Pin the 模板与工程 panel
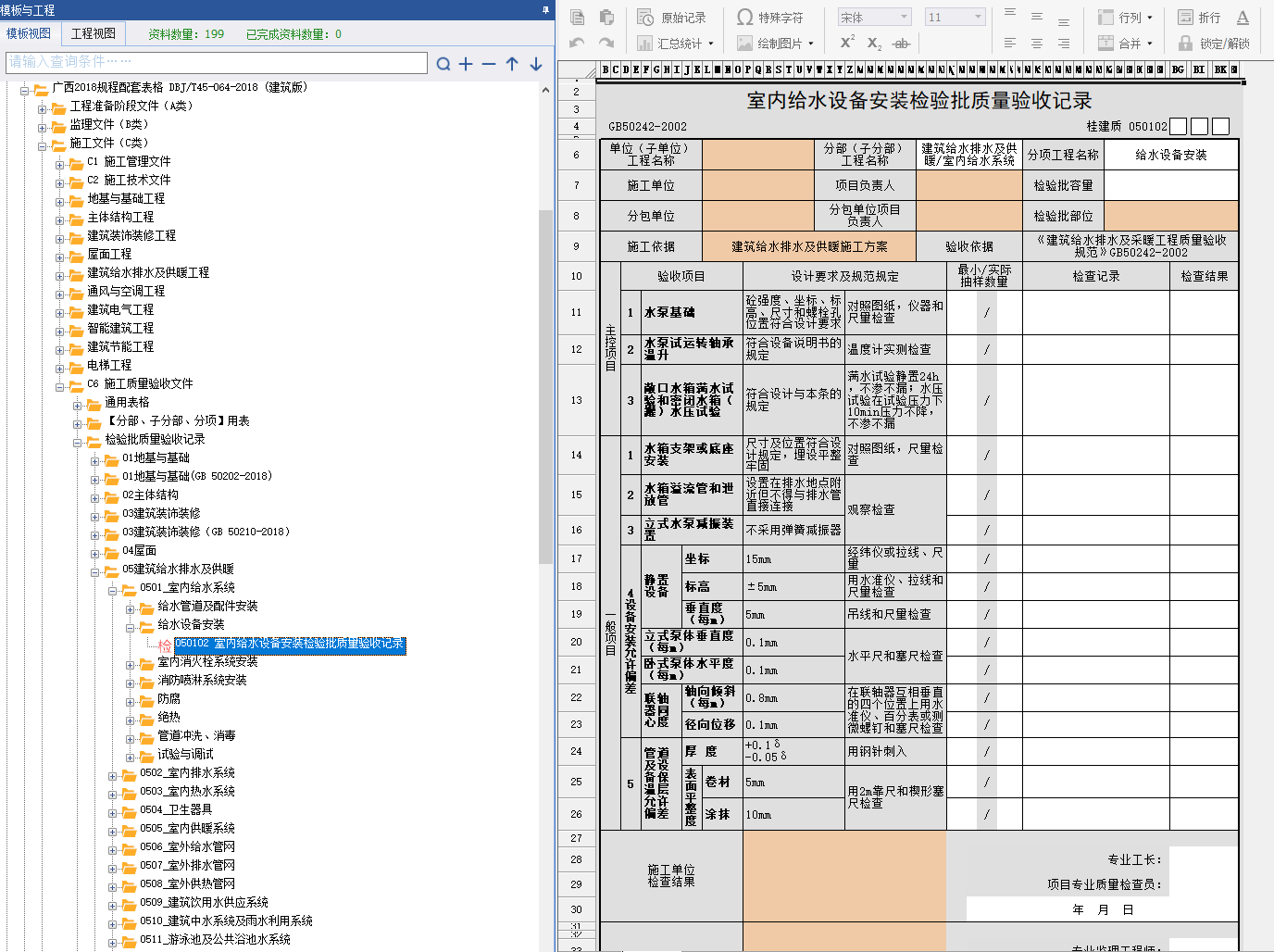Image resolution: width=1274 pixels, height=952 pixels. (545, 10)
